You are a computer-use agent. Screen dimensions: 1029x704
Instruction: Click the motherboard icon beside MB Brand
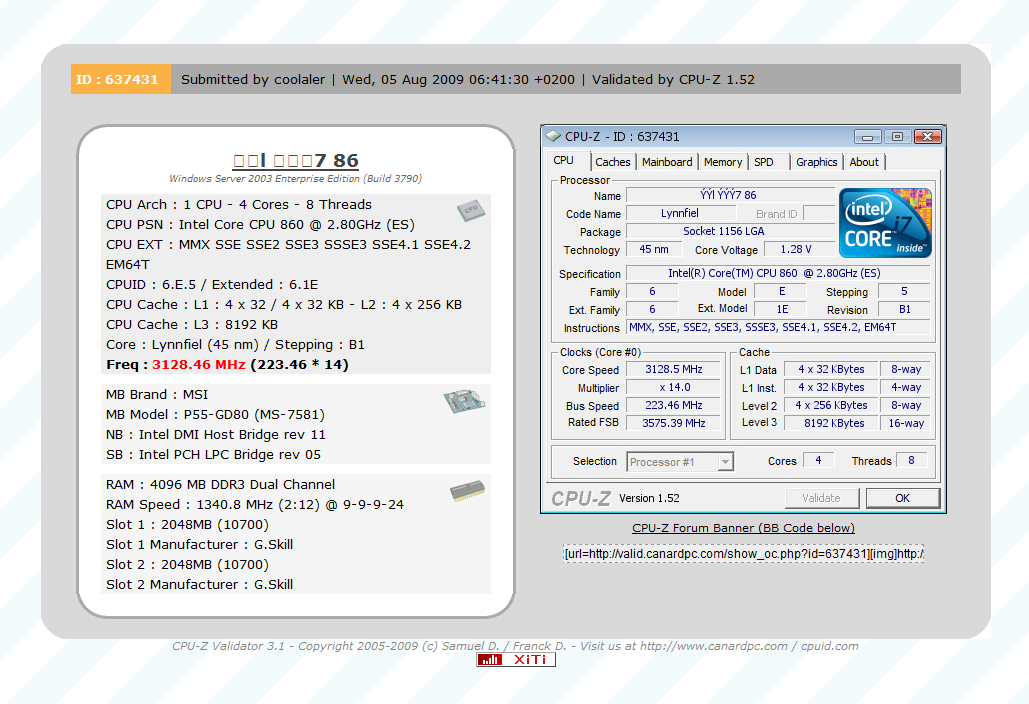464,401
